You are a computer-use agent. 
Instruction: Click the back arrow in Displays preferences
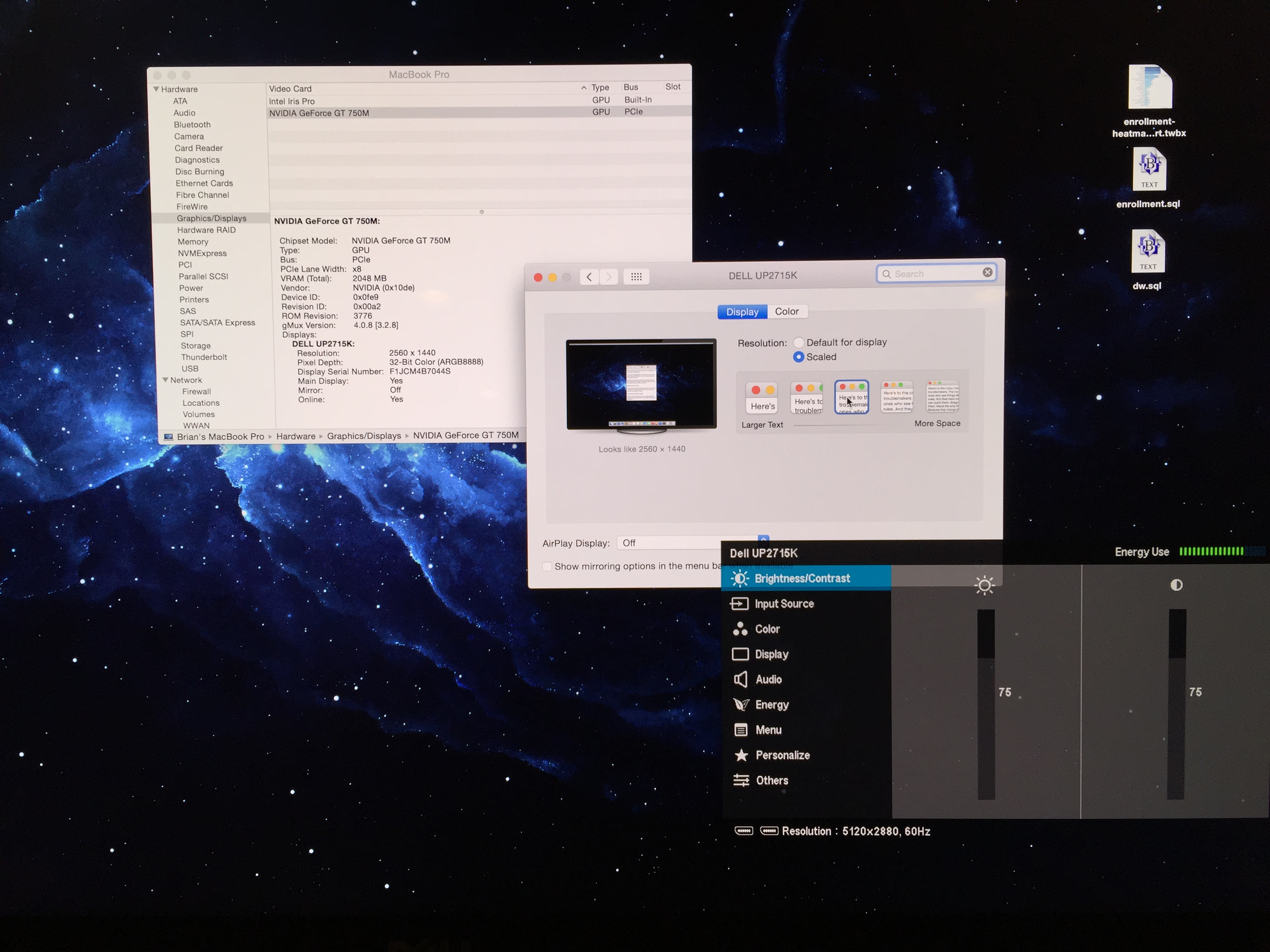pos(589,277)
